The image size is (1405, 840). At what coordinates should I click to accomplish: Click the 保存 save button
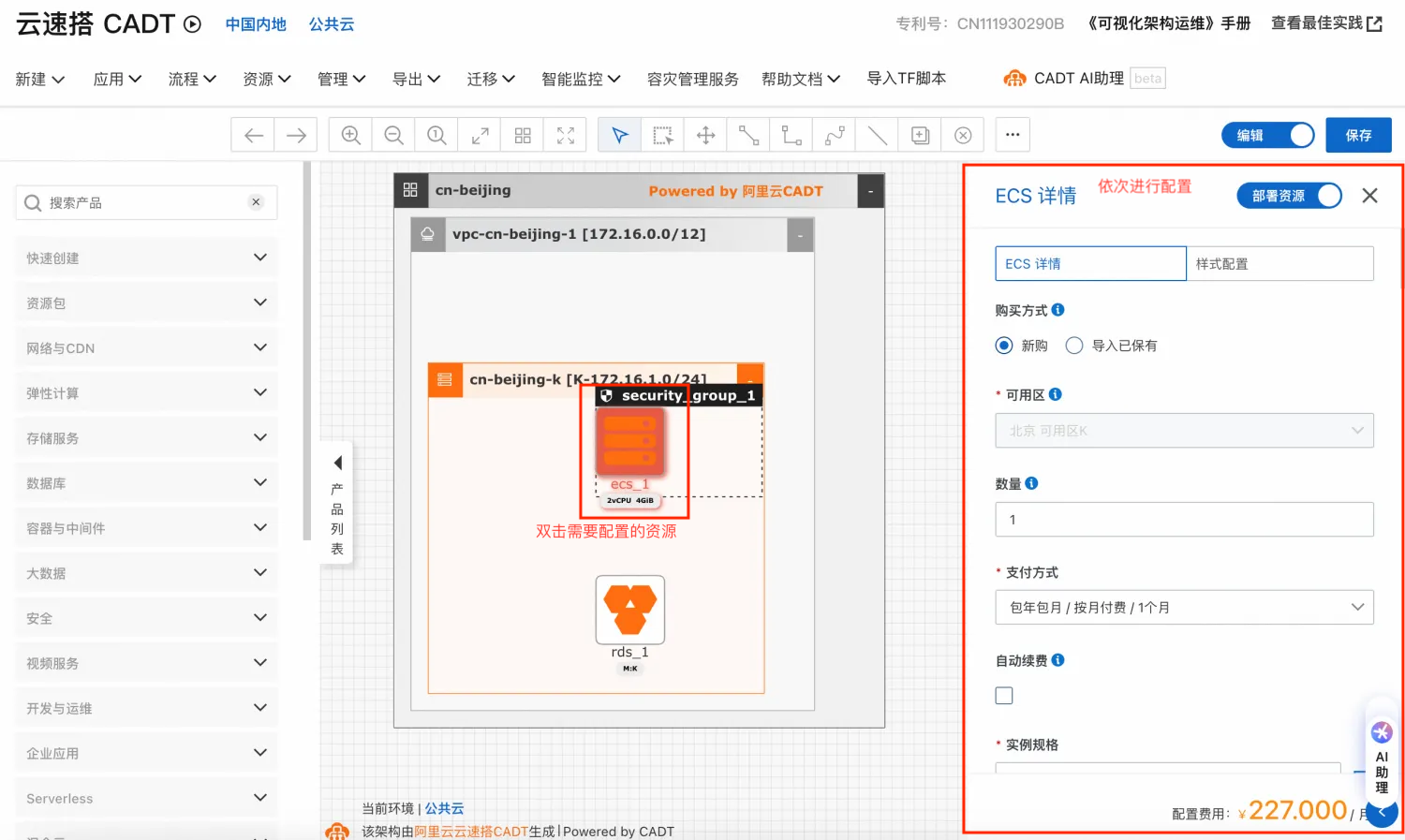1358,136
